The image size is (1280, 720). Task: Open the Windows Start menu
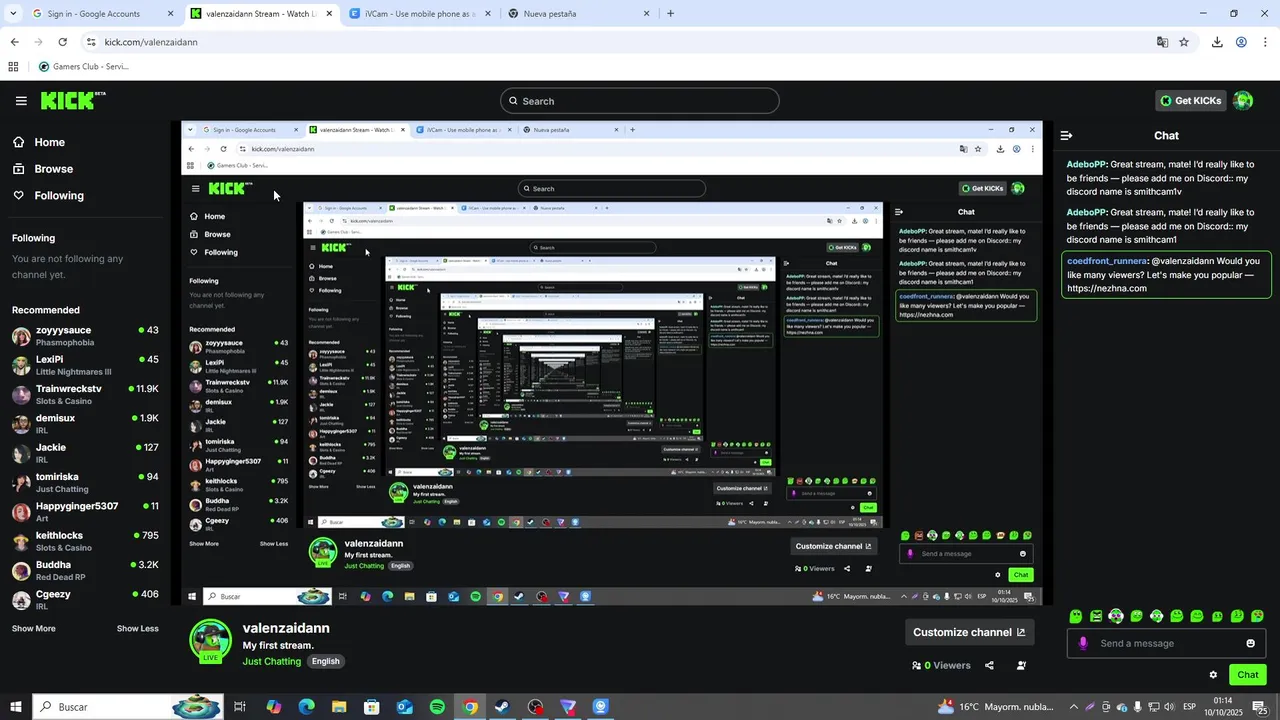[x=14, y=707]
